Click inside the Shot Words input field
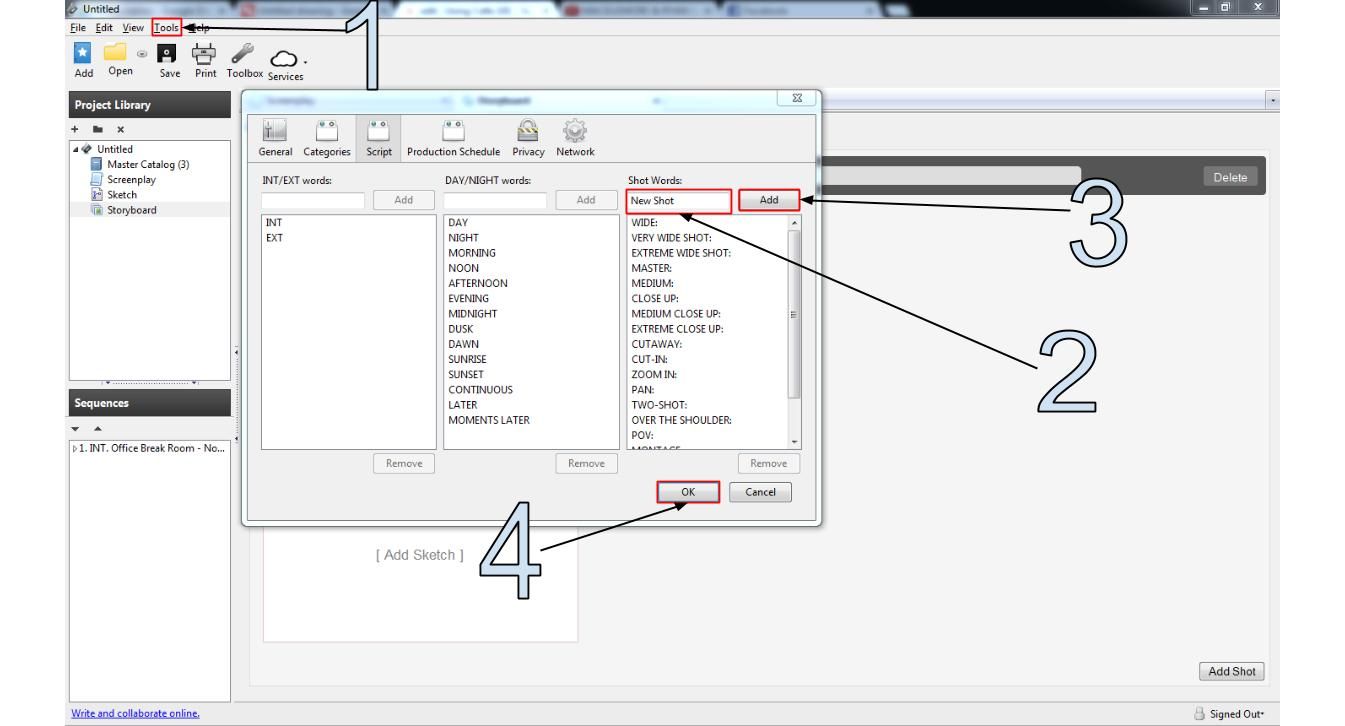The width and height of the screenshot is (1345, 726). pyautogui.click(x=677, y=200)
